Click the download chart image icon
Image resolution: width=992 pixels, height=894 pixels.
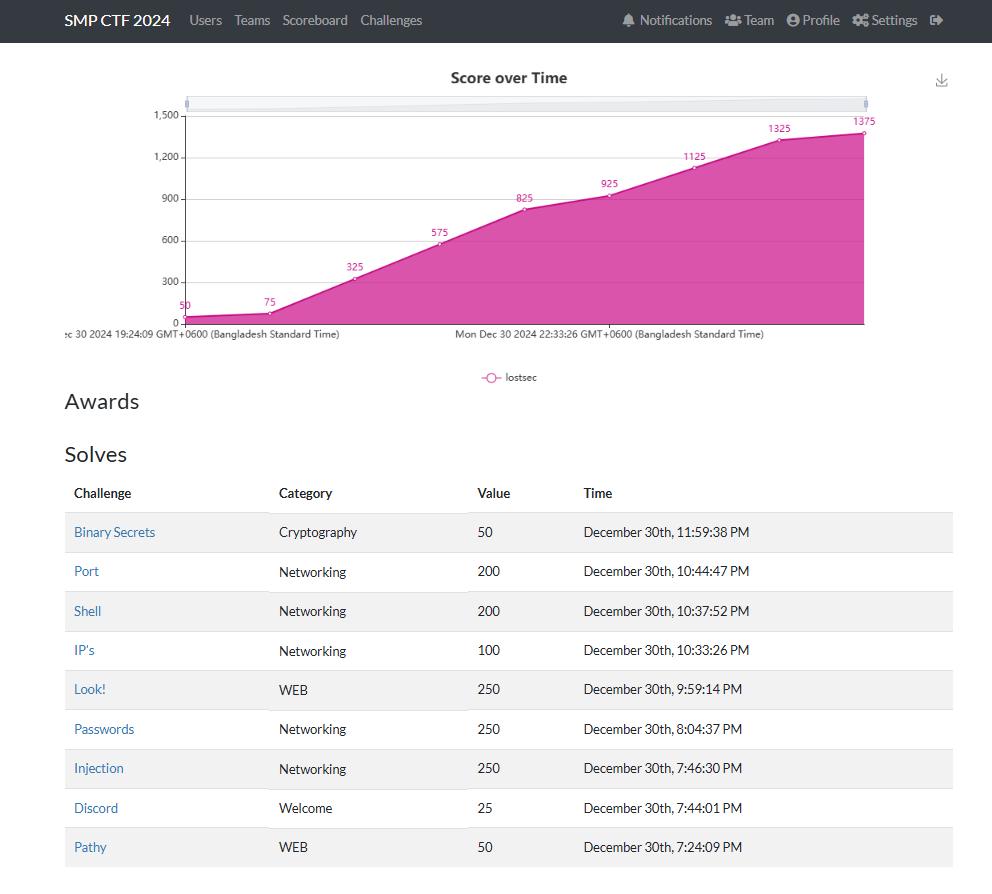(941, 81)
